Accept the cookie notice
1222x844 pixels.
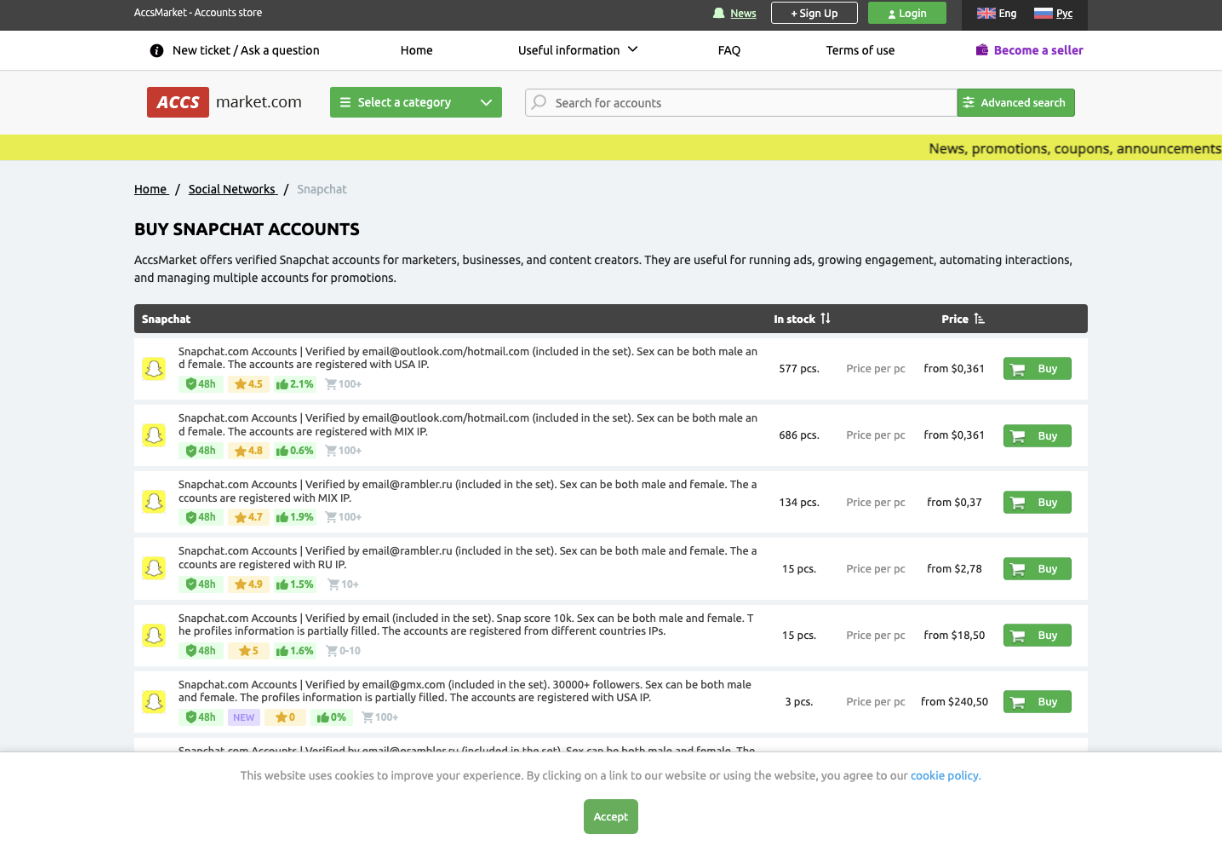pos(611,816)
